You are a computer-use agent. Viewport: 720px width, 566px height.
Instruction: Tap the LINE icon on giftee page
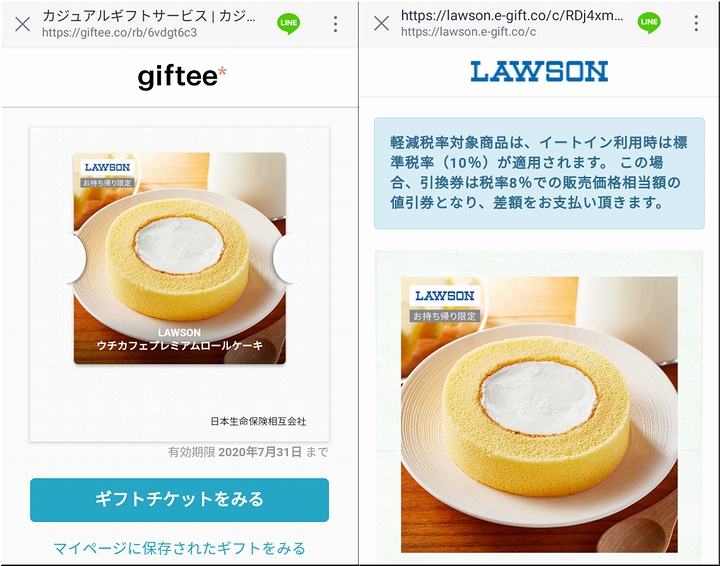[288, 23]
